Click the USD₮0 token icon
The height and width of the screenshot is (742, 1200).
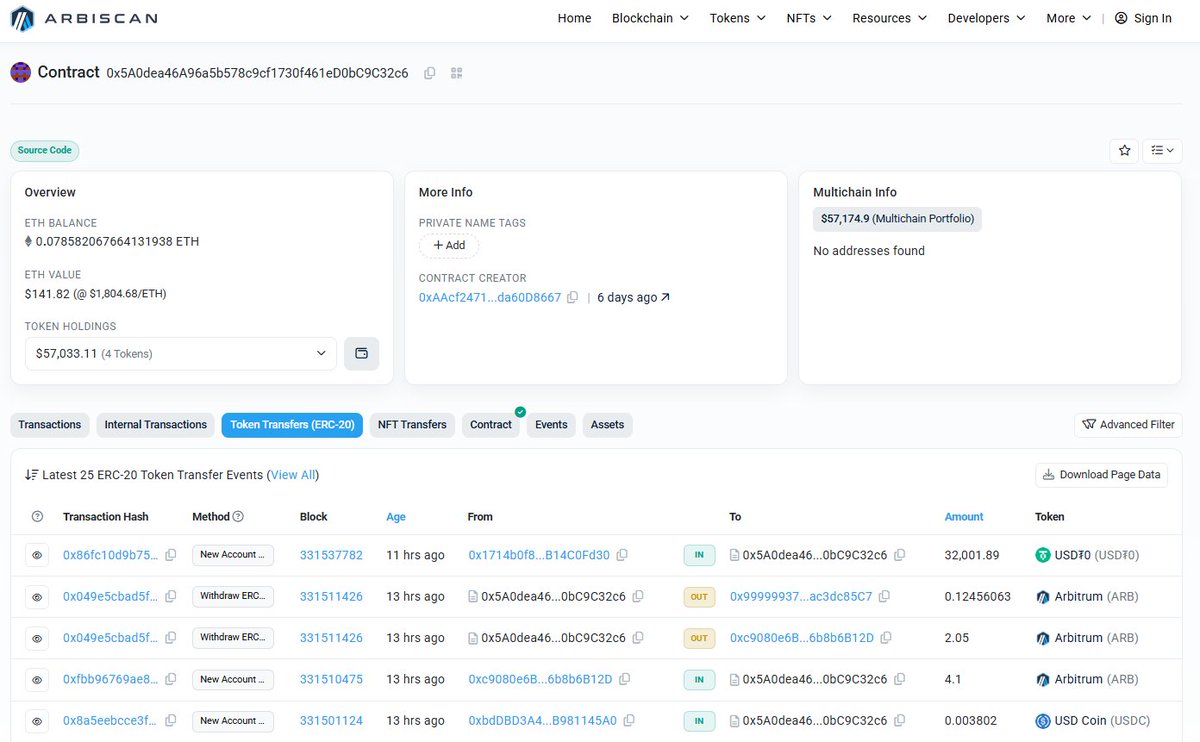click(x=1043, y=555)
